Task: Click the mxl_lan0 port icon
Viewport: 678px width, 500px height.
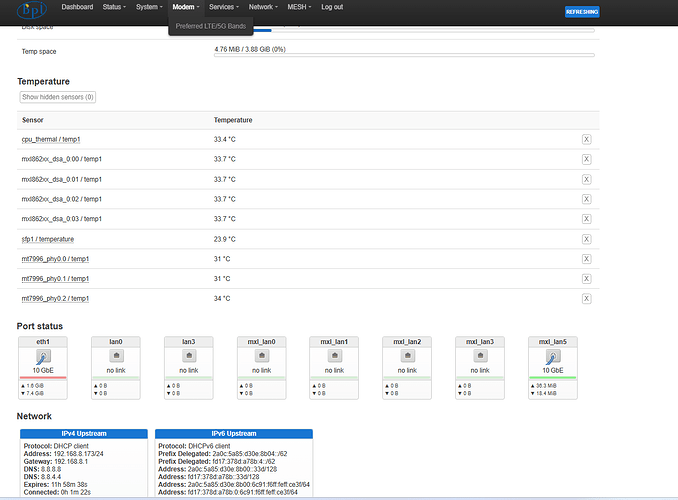Action: click(261, 357)
